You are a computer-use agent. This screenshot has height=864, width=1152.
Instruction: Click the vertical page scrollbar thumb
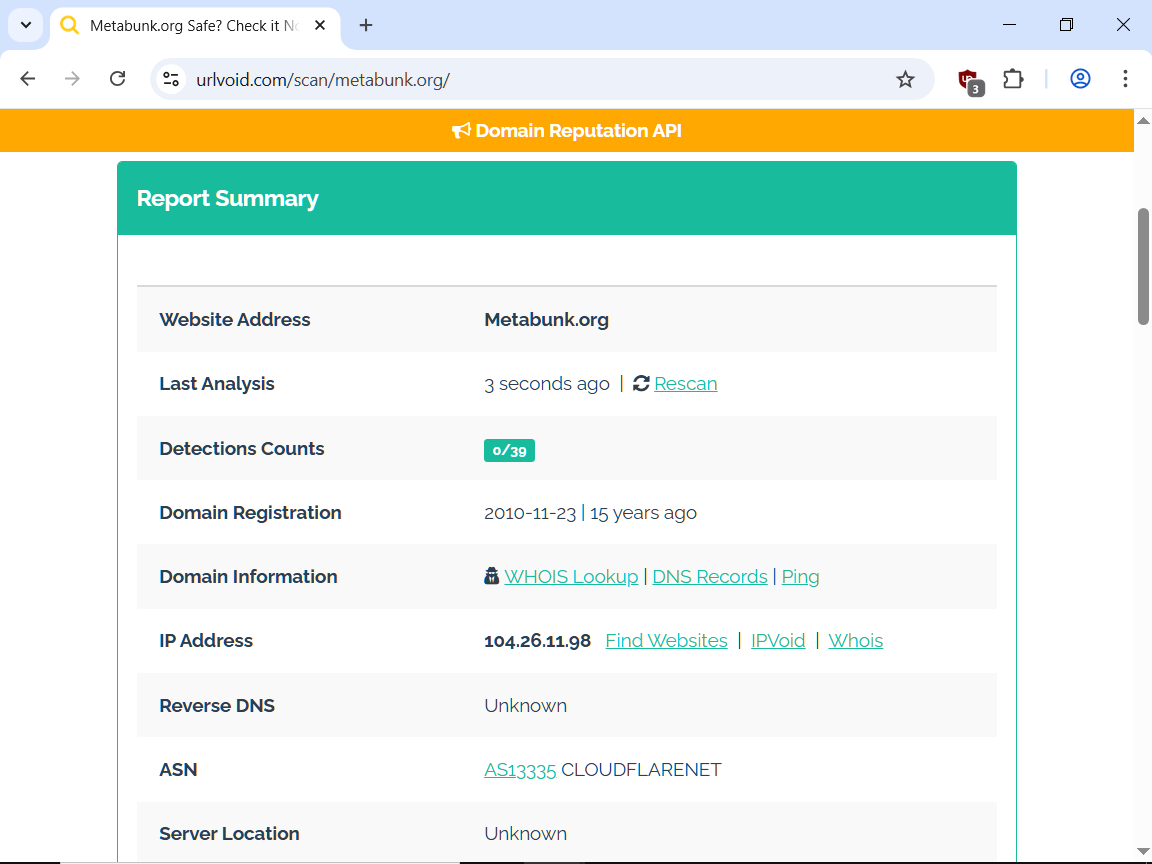coord(1143,266)
